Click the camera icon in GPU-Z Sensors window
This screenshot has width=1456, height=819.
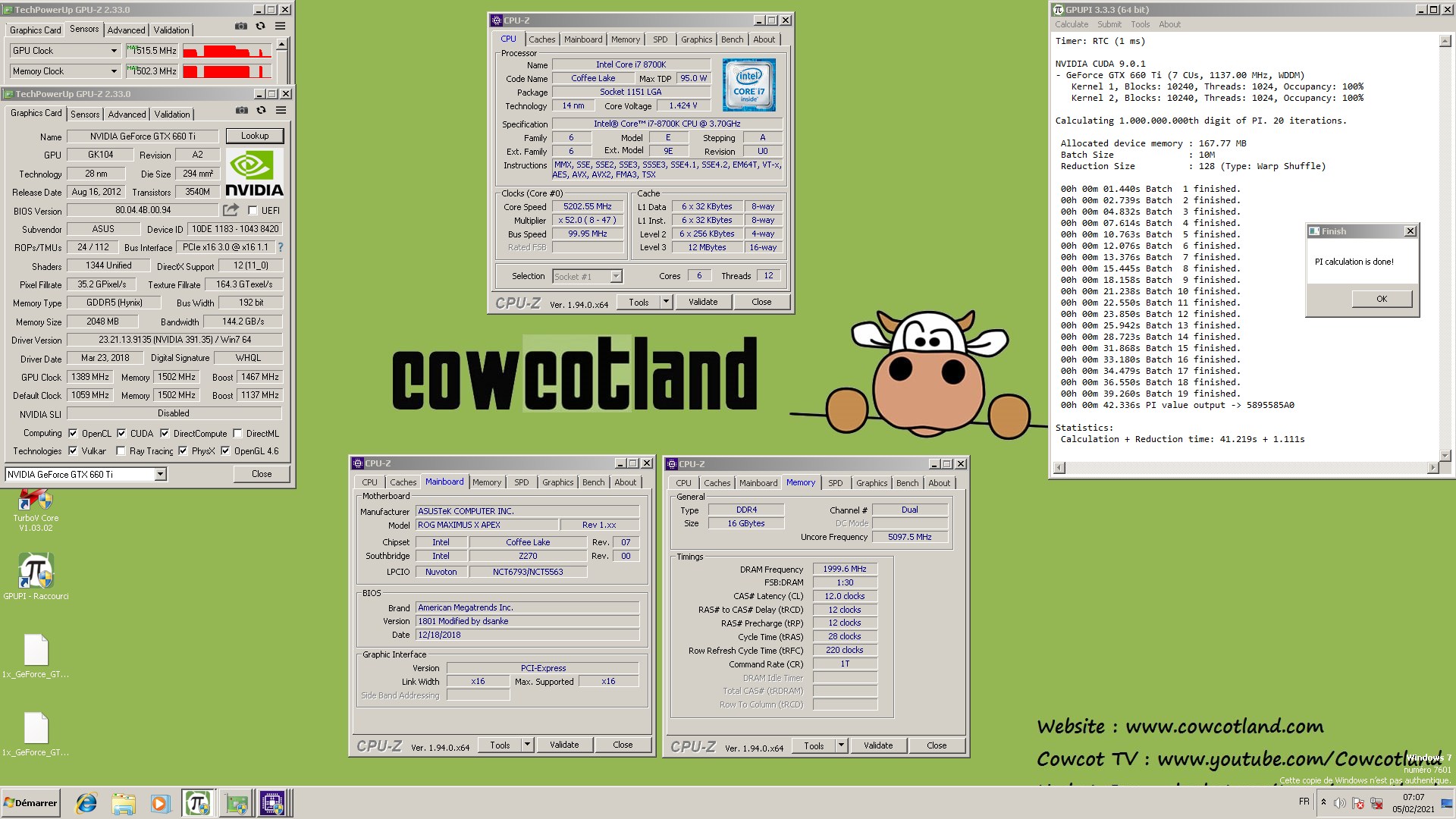(x=241, y=26)
